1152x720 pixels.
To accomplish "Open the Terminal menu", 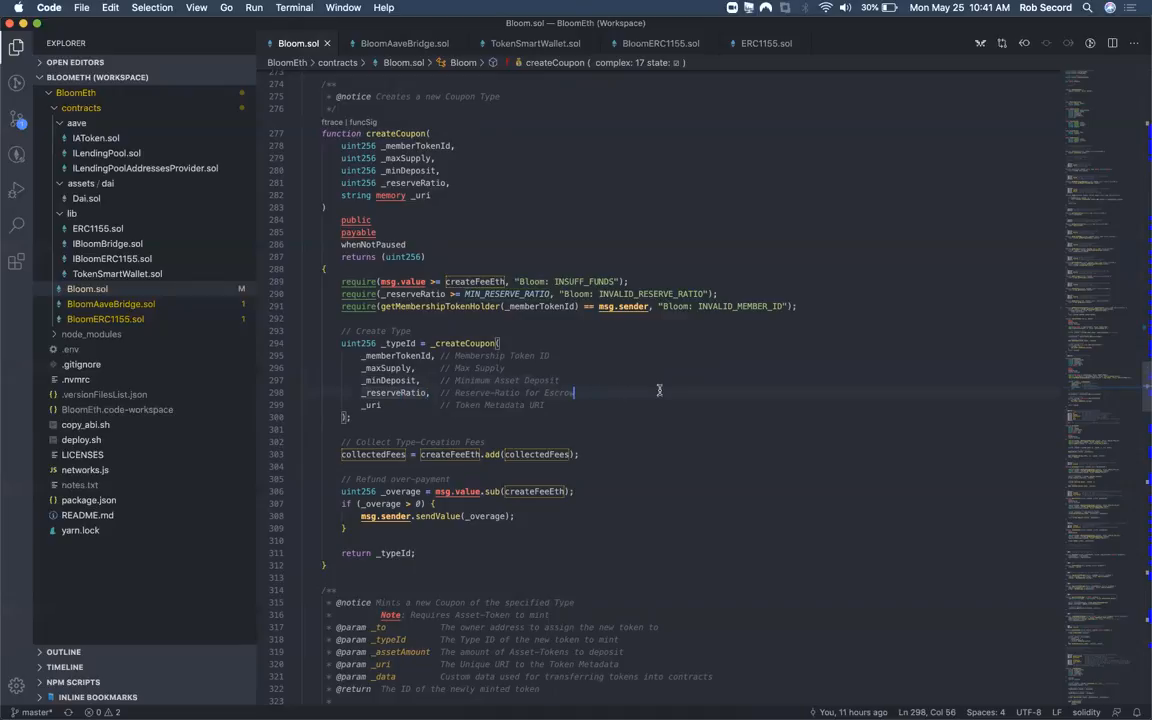I will (x=294, y=7).
